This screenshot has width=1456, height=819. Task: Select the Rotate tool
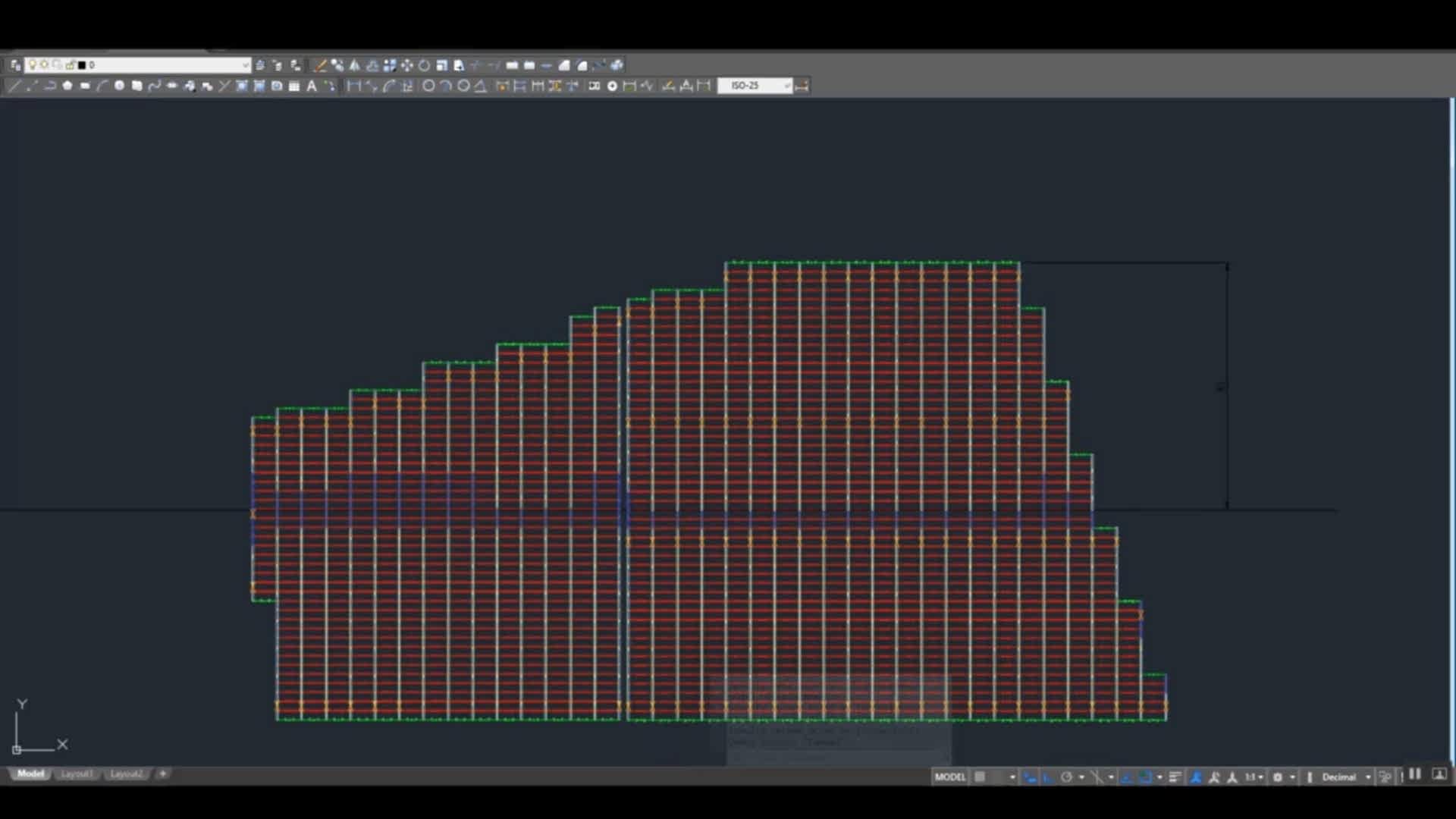click(x=424, y=65)
